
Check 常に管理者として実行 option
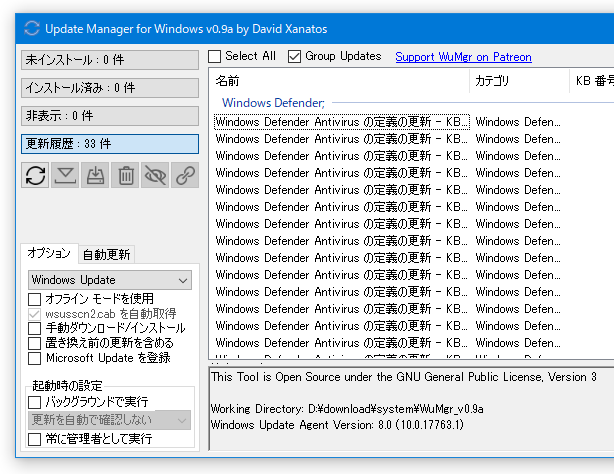click(x=34, y=439)
